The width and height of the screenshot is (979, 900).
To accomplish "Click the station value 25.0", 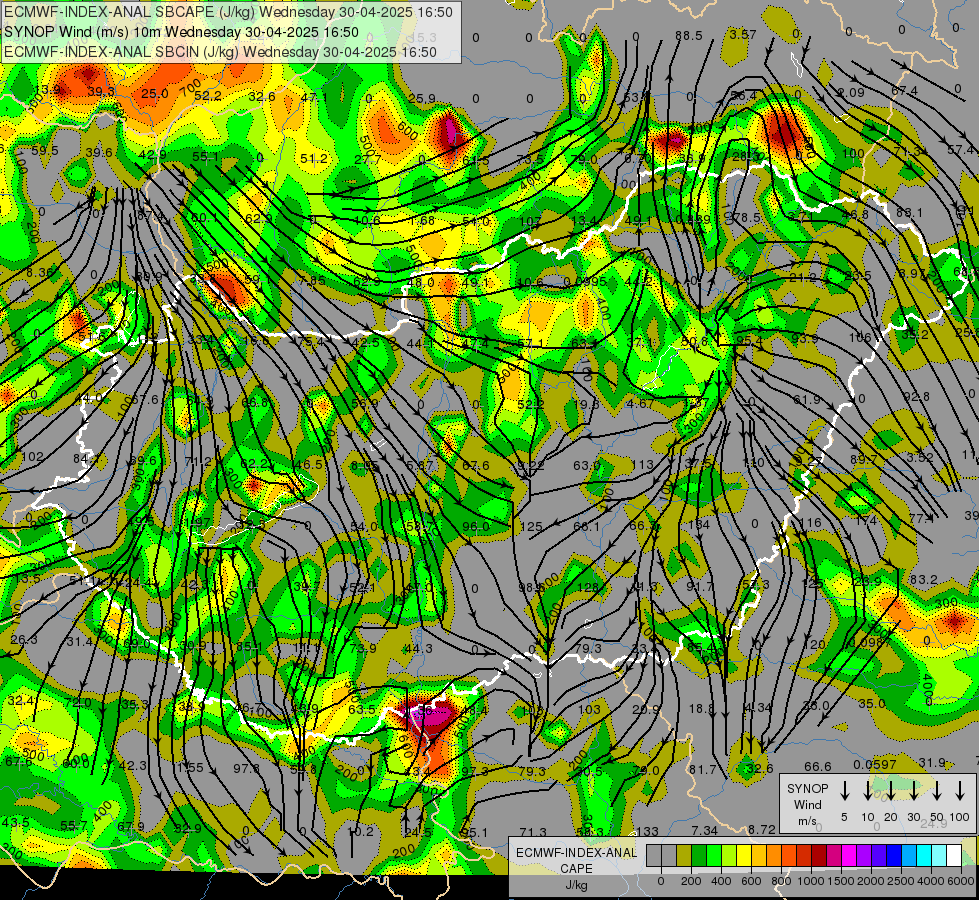I will 154,94.
